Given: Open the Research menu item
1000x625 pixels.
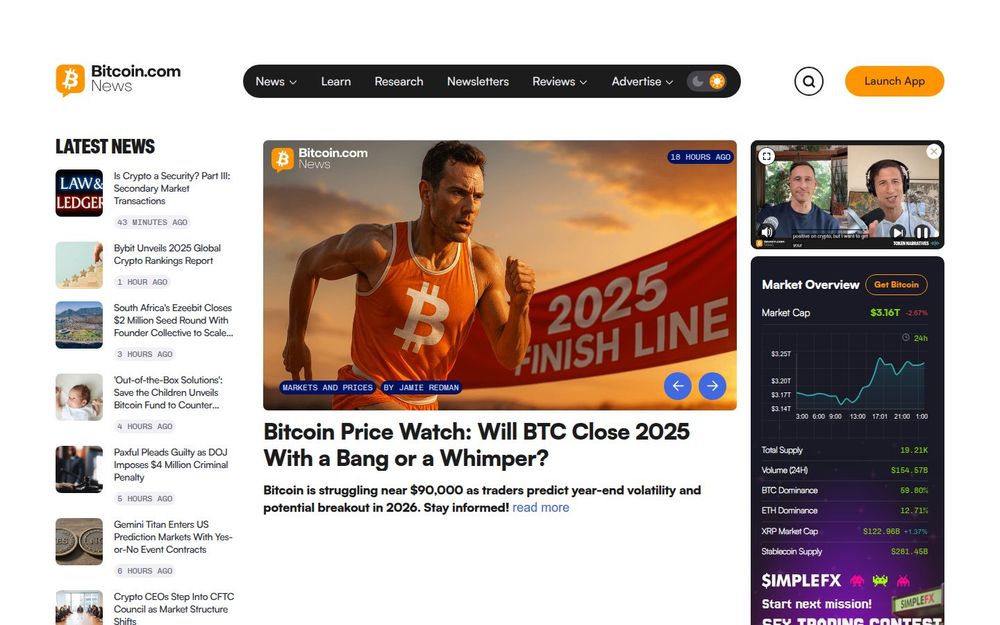Looking at the screenshot, I should pos(399,82).
